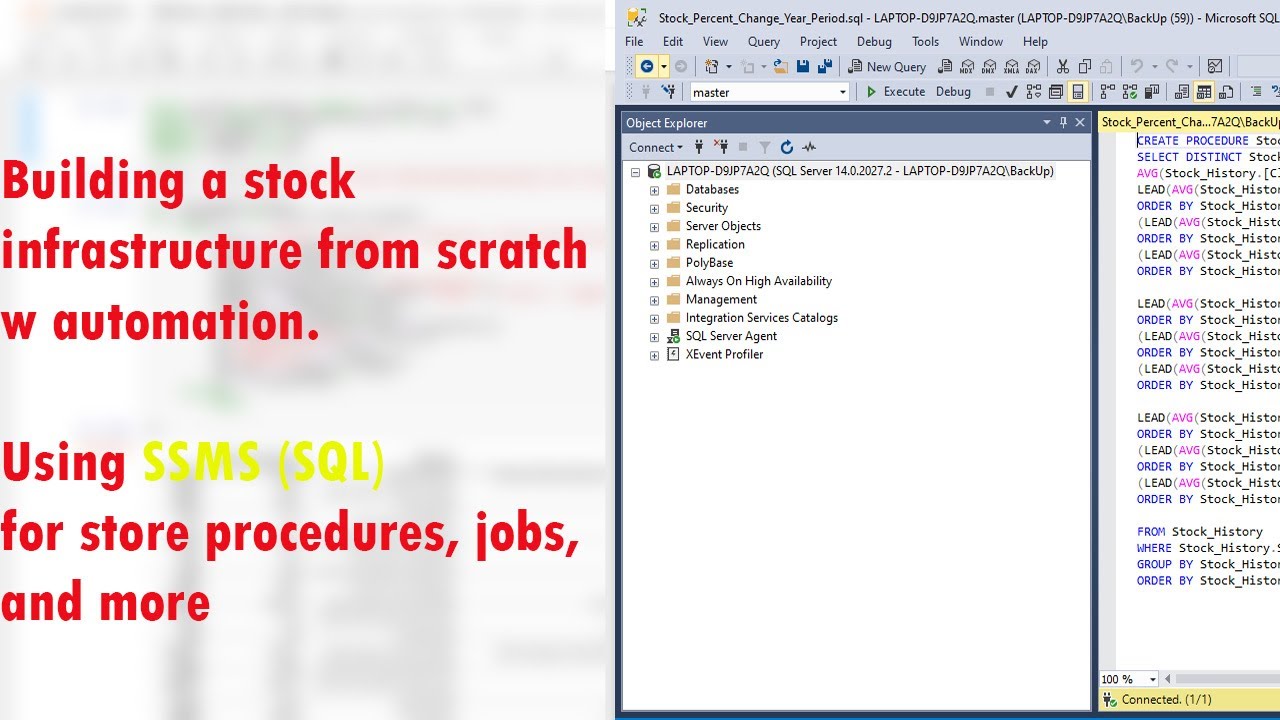The height and width of the screenshot is (720, 1280).
Task: Expand the Server Objects folder
Action: click(654, 226)
